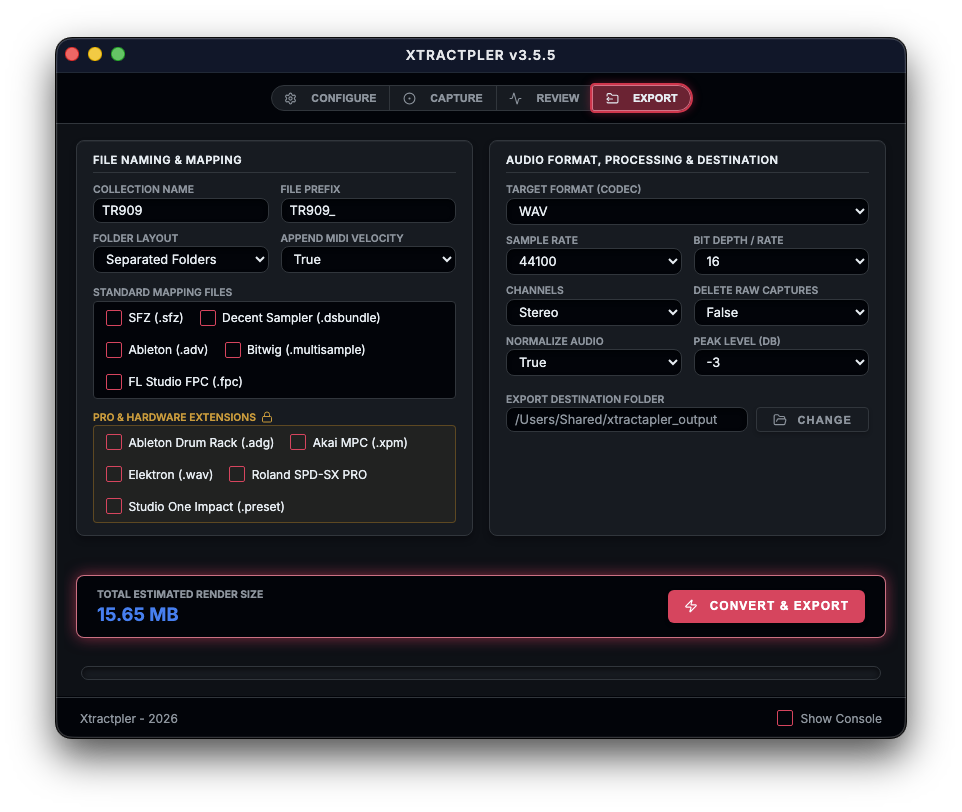Open the Target Format (Codec) dropdown
The width and height of the screenshot is (962, 812).
click(687, 211)
